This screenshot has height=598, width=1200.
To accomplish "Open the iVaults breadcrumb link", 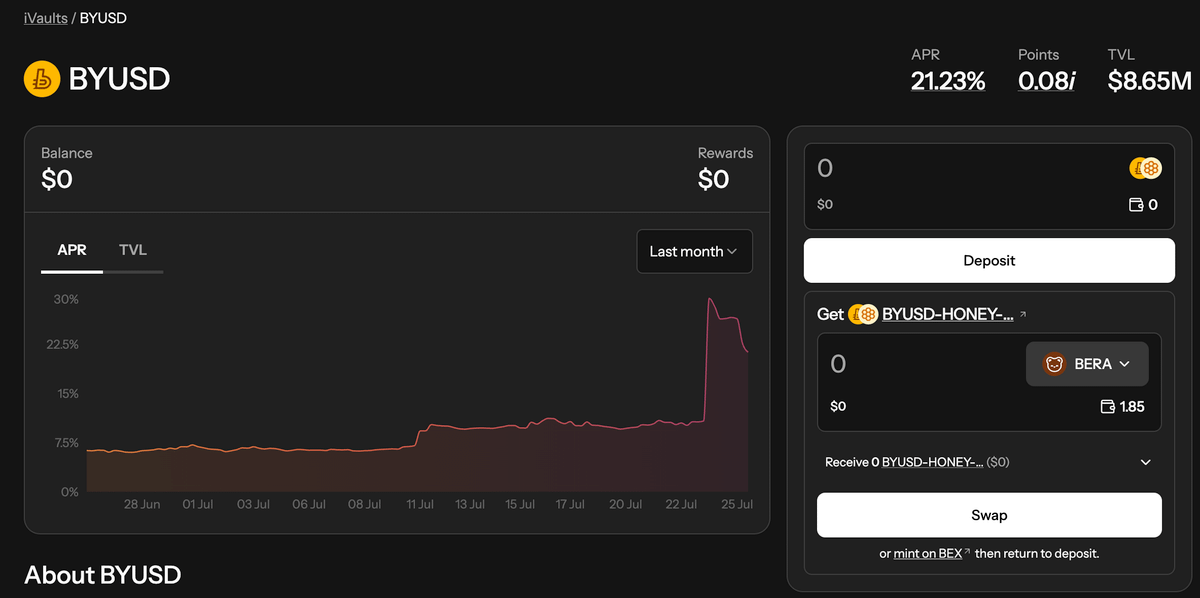I will click(x=46, y=18).
